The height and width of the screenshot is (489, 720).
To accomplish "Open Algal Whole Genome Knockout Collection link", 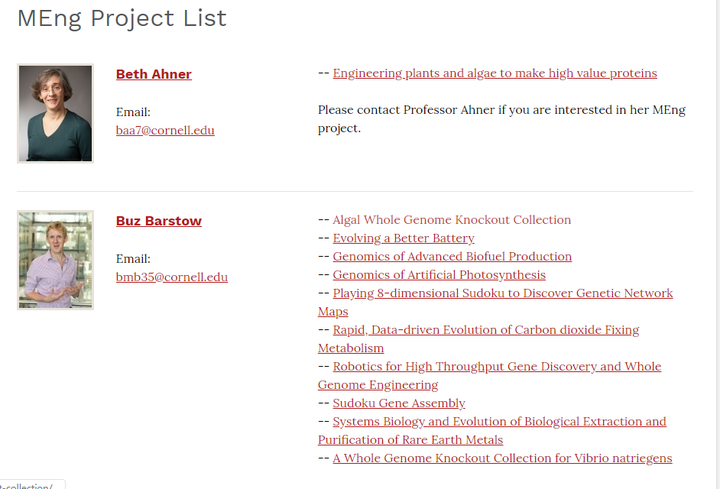I will coord(451,219).
